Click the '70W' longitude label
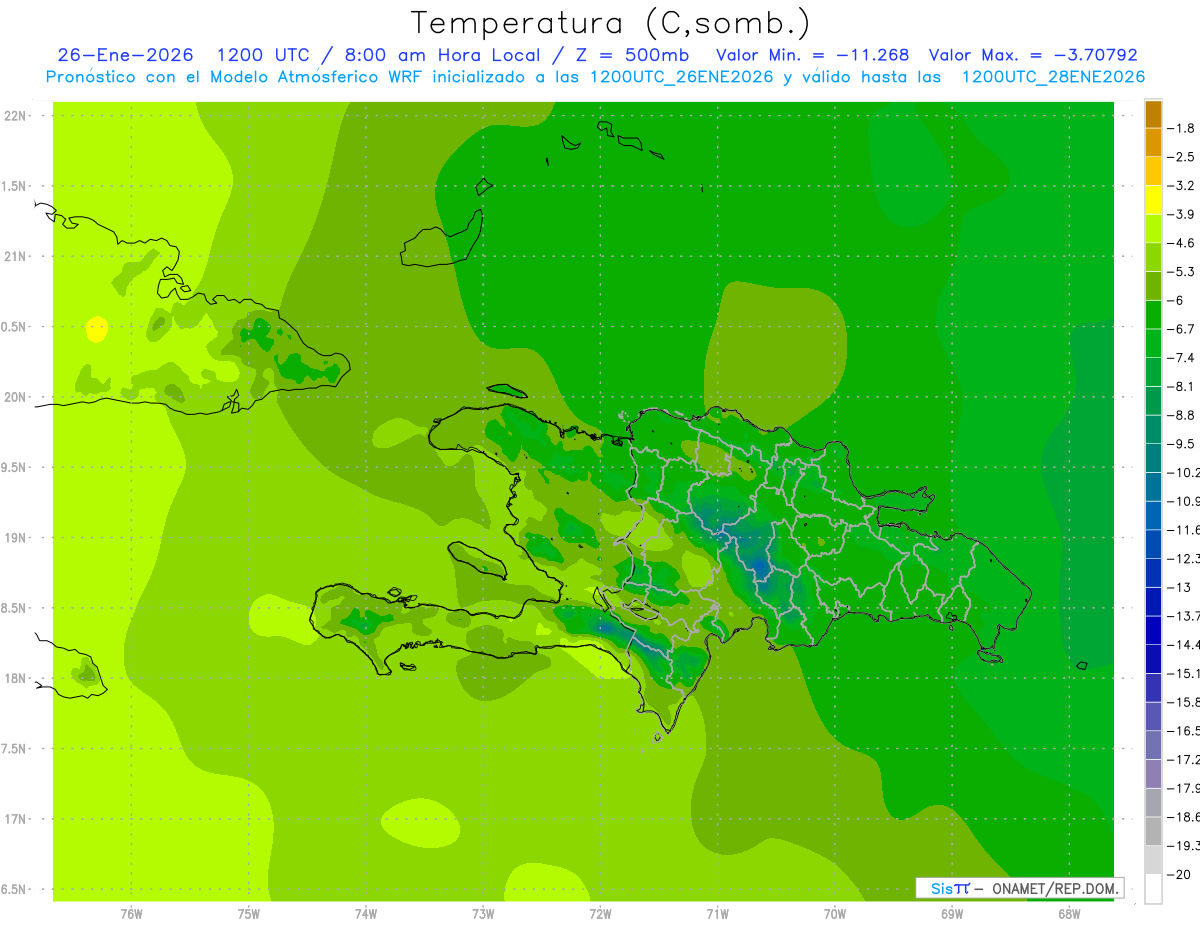Viewport: 1200px width, 927px height. 834,914
